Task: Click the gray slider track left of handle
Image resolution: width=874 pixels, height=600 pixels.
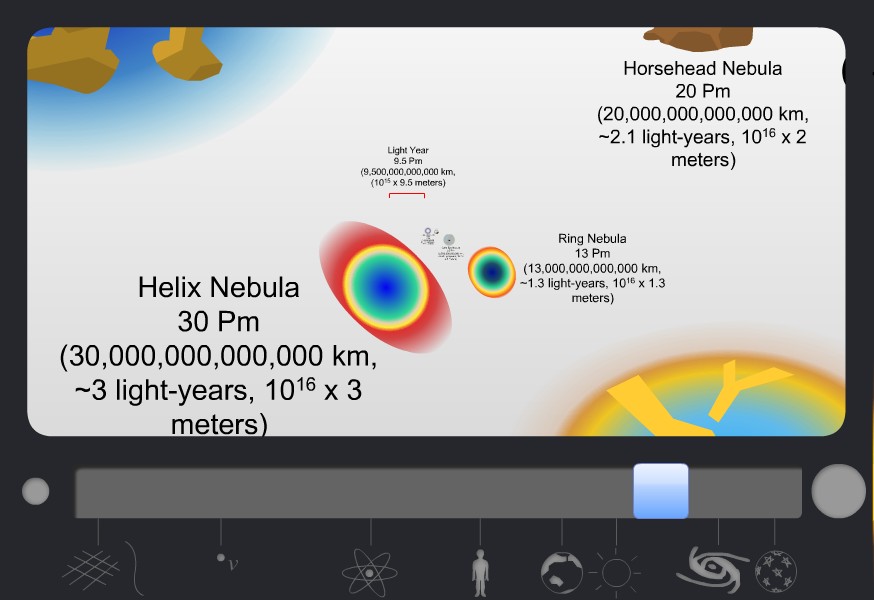Action: [355, 493]
